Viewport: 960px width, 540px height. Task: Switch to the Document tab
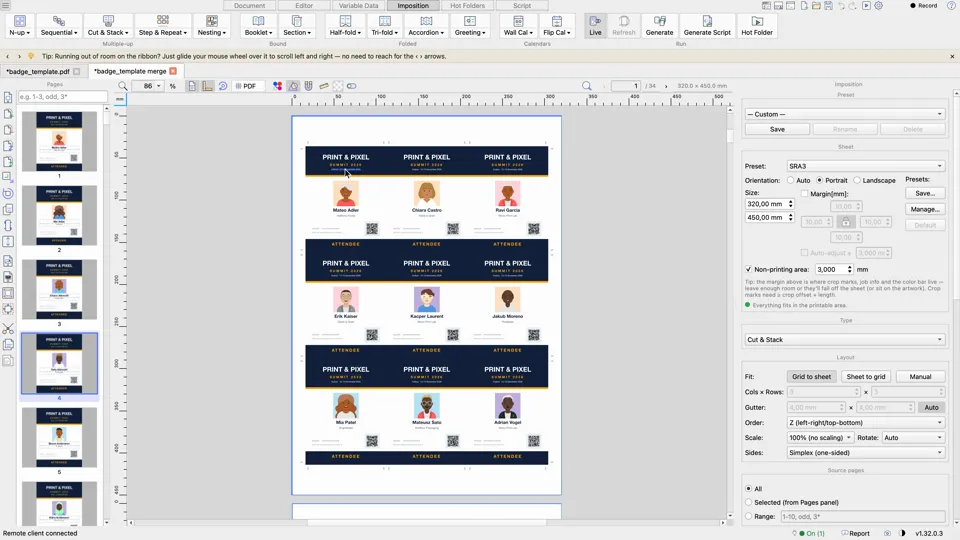(250, 6)
